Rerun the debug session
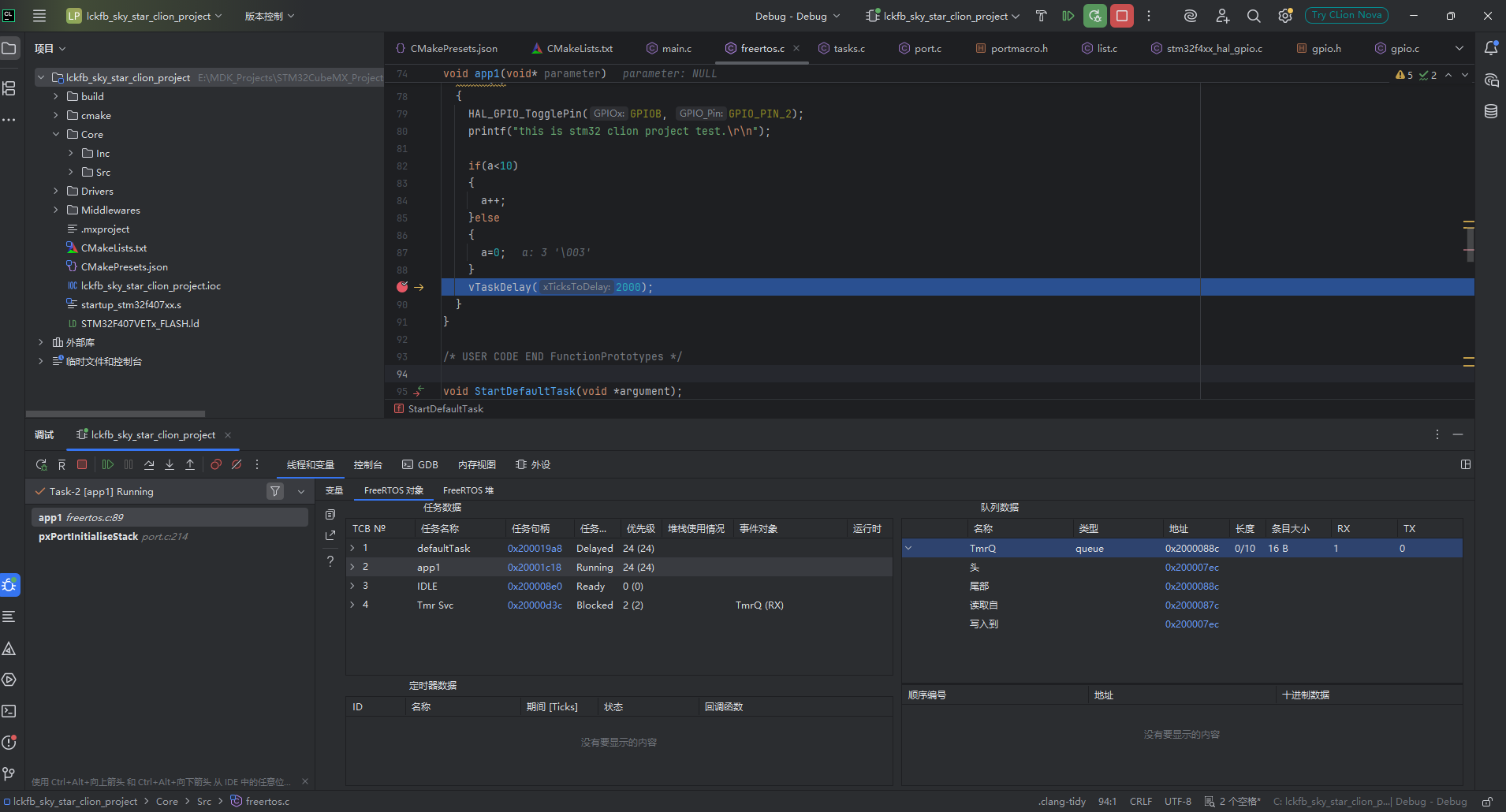The width and height of the screenshot is (1506, 812). pos(42,465)
